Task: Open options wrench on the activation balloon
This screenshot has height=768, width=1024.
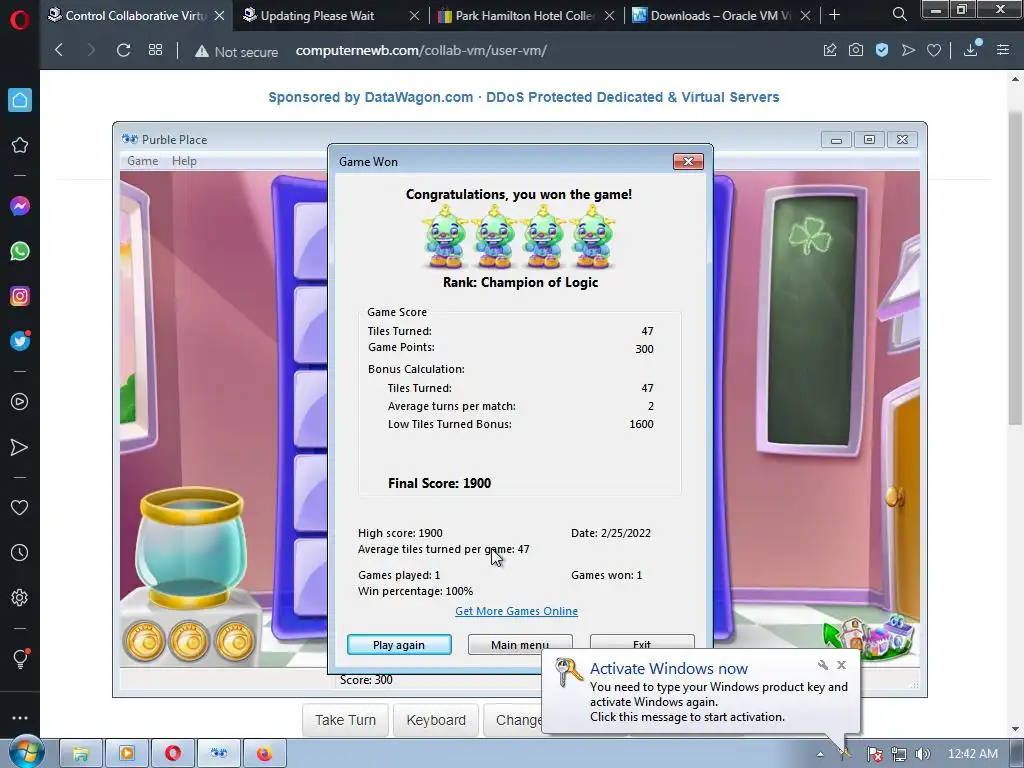Action: tap(823, 665)
